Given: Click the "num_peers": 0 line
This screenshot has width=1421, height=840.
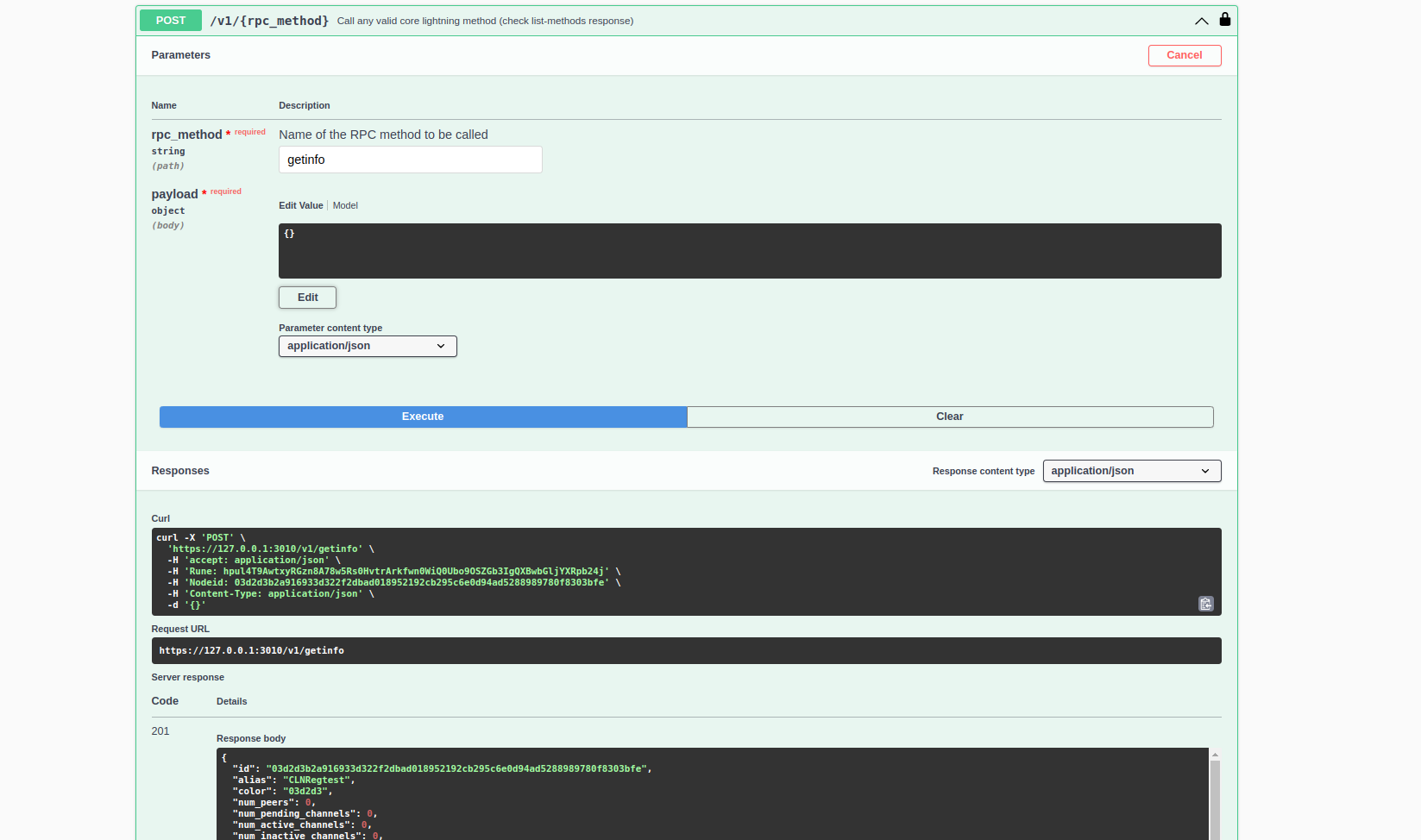Looking at the screenshot, I should pos(274,802).
